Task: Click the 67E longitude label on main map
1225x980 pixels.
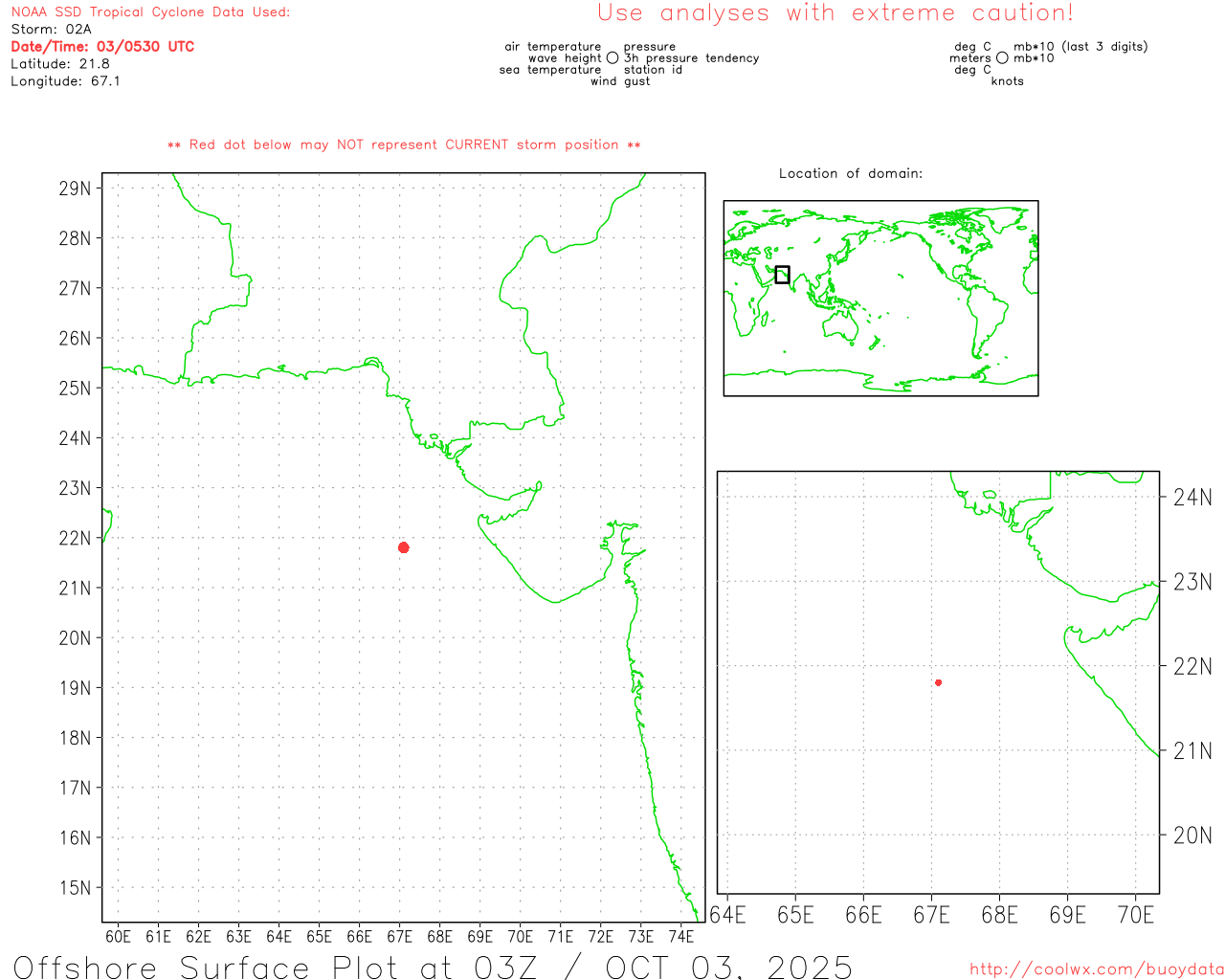Action: coord(399,936)
